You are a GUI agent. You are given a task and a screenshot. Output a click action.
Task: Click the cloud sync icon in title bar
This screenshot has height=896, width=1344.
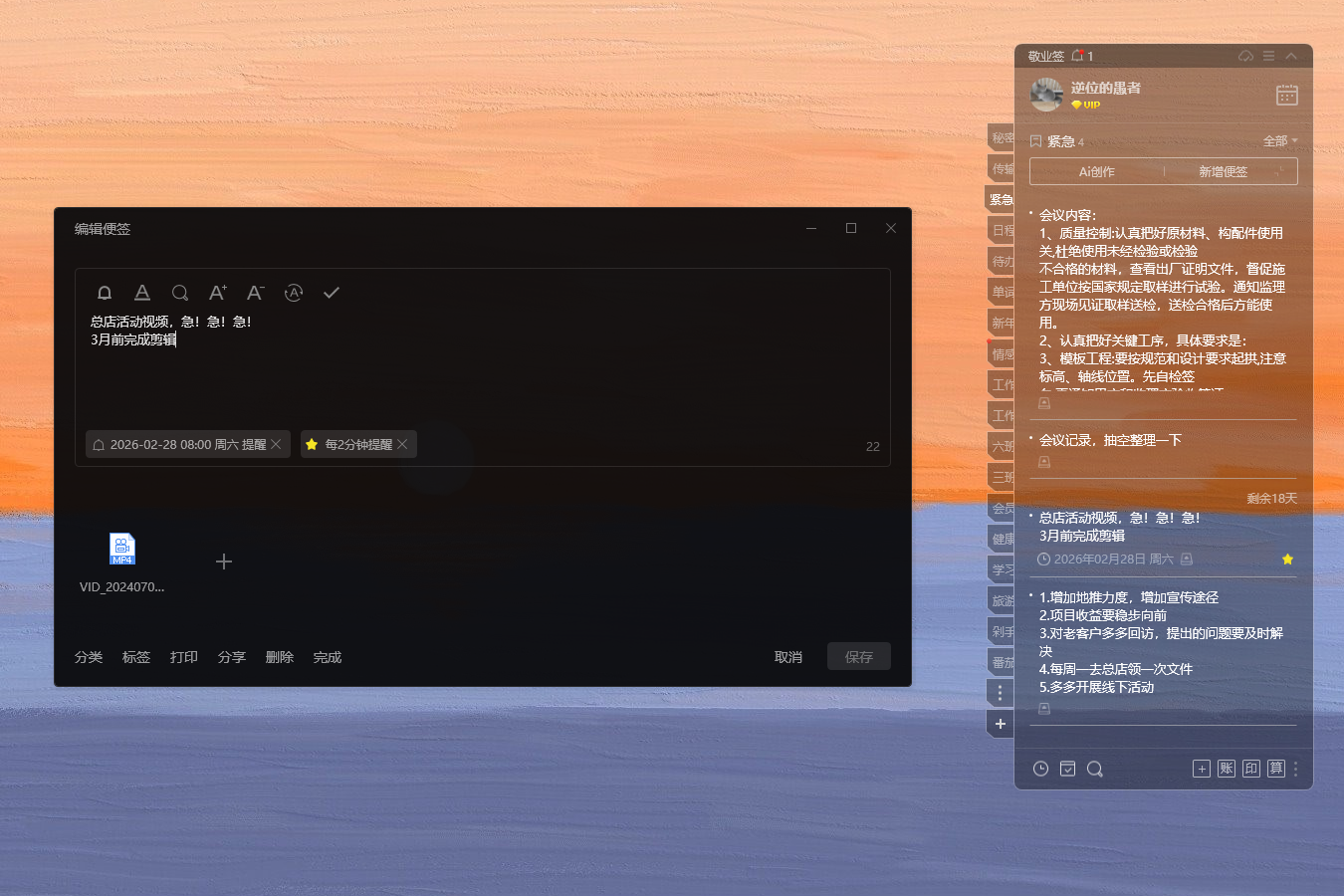pos(1245,56)
